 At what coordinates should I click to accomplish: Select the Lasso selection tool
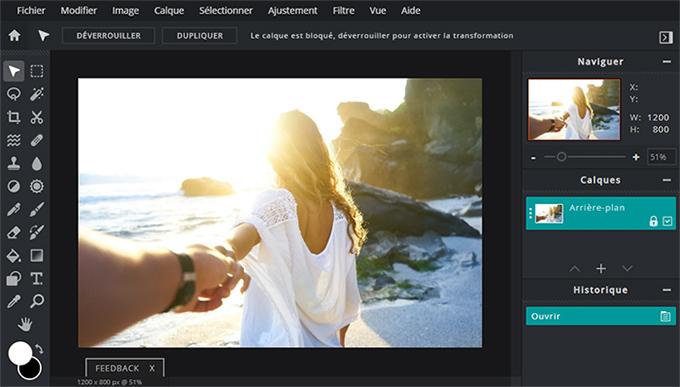[x=13, y=94]
